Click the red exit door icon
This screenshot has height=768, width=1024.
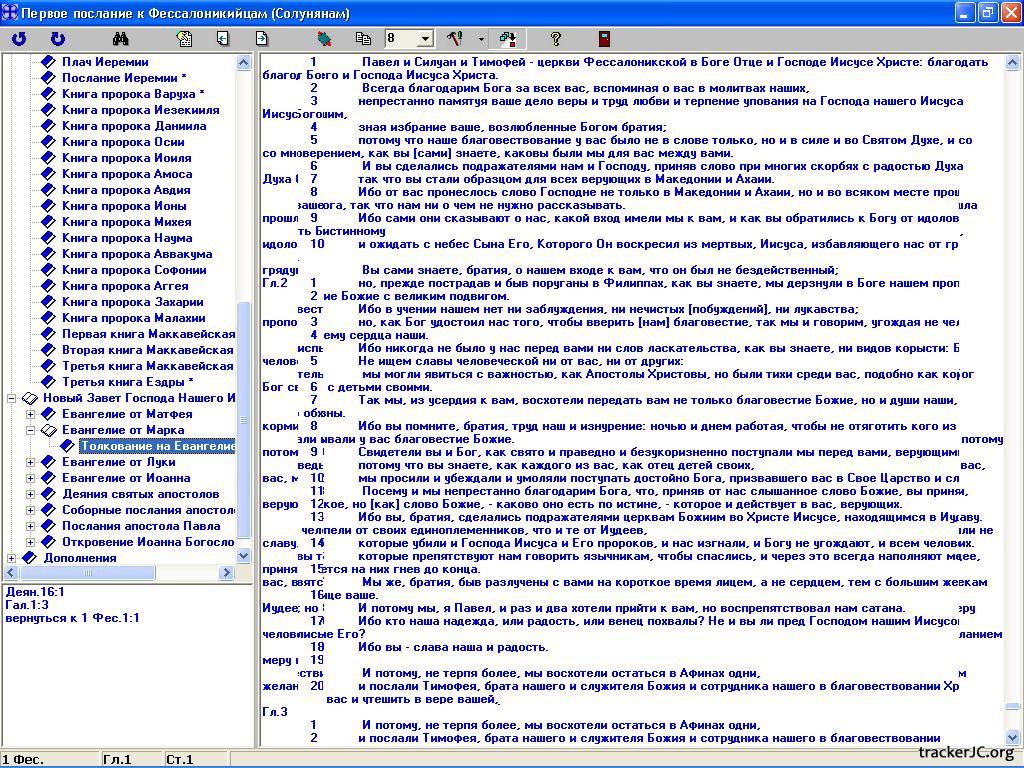pos(604,39)
